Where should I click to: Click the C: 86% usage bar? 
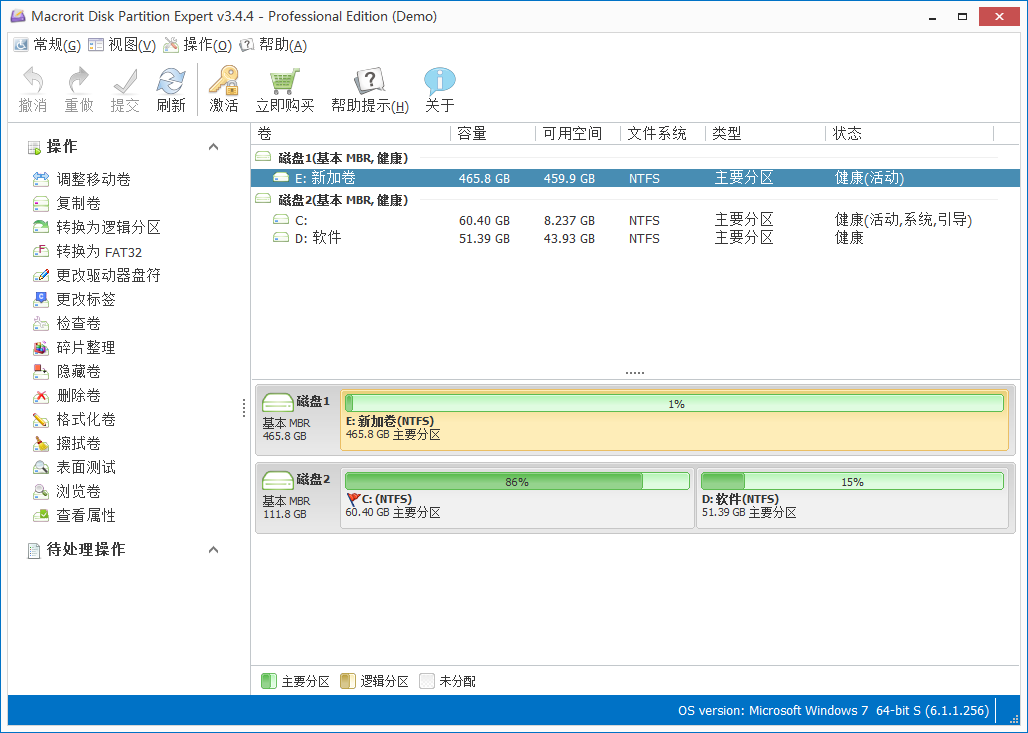coord(517,481)
